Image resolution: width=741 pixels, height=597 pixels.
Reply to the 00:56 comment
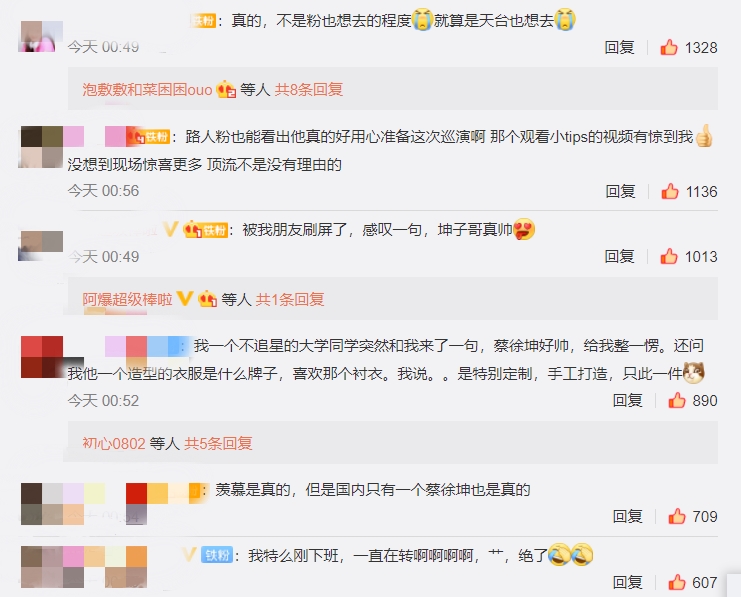[x=620, y=191]
